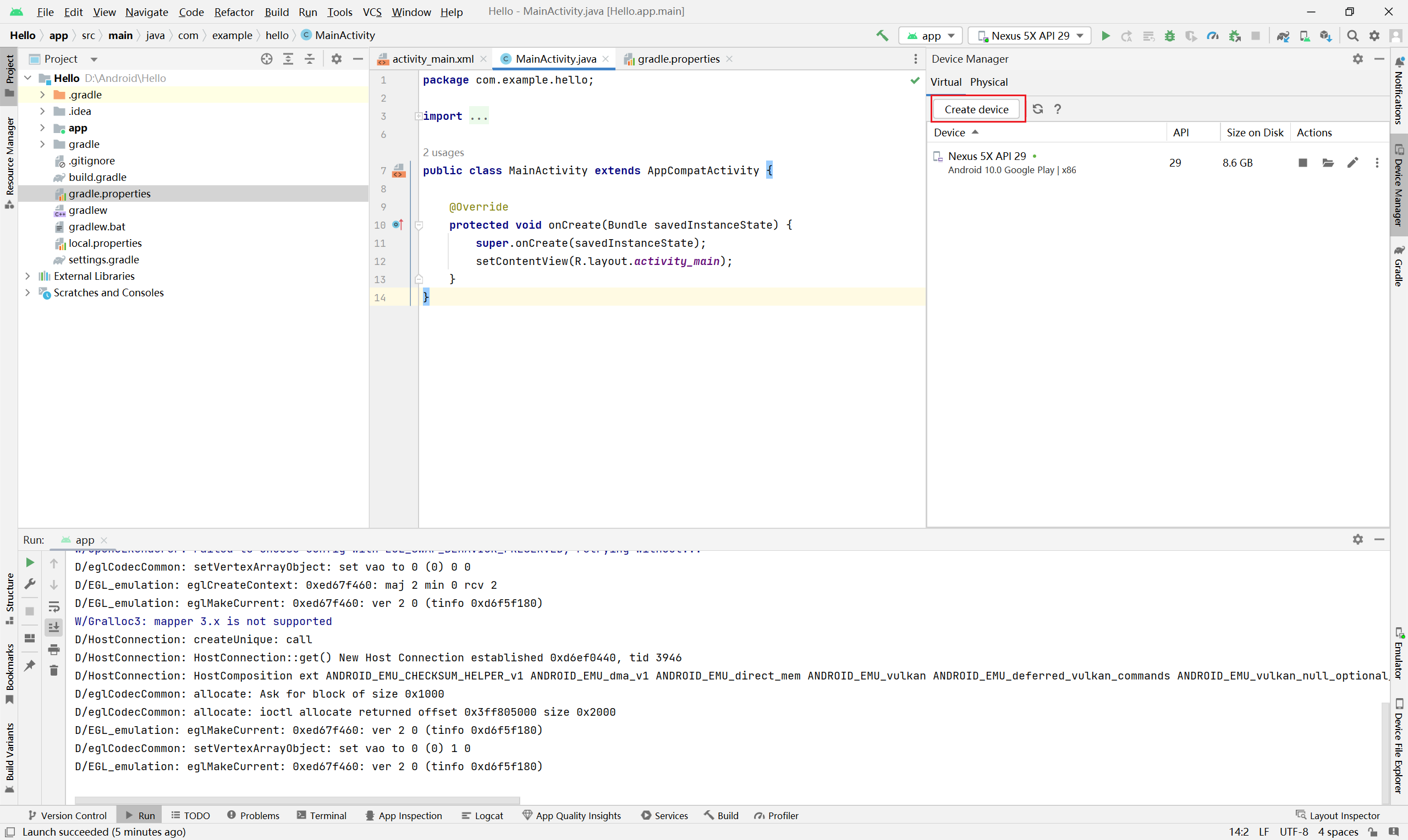The image size is (1408, 840).
Task: Expand the .idea folder
Action: [x=42, y=111]
